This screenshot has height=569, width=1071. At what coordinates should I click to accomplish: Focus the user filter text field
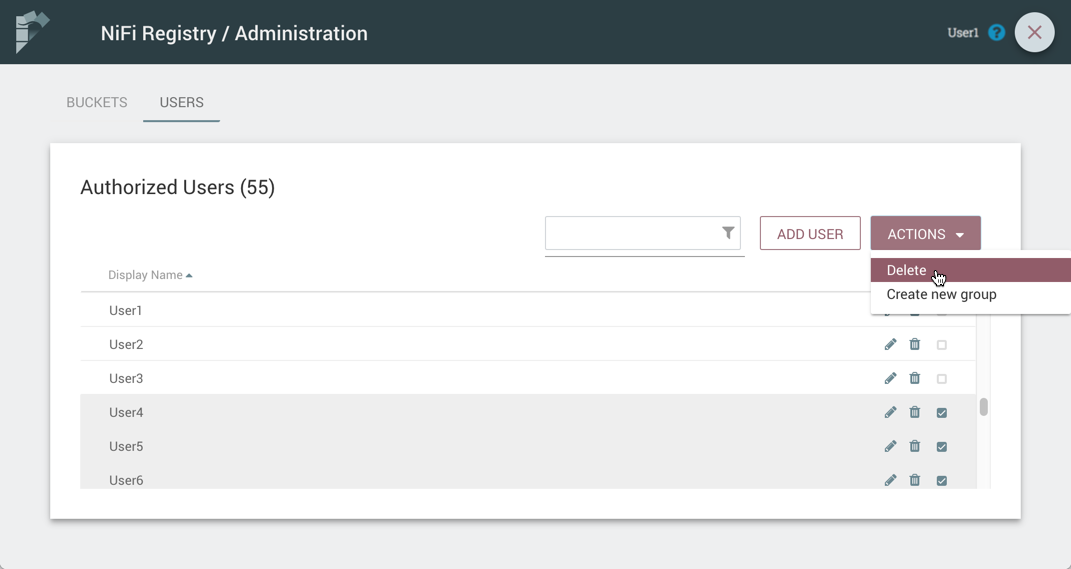pyautogui.click(x=632, y=234)
